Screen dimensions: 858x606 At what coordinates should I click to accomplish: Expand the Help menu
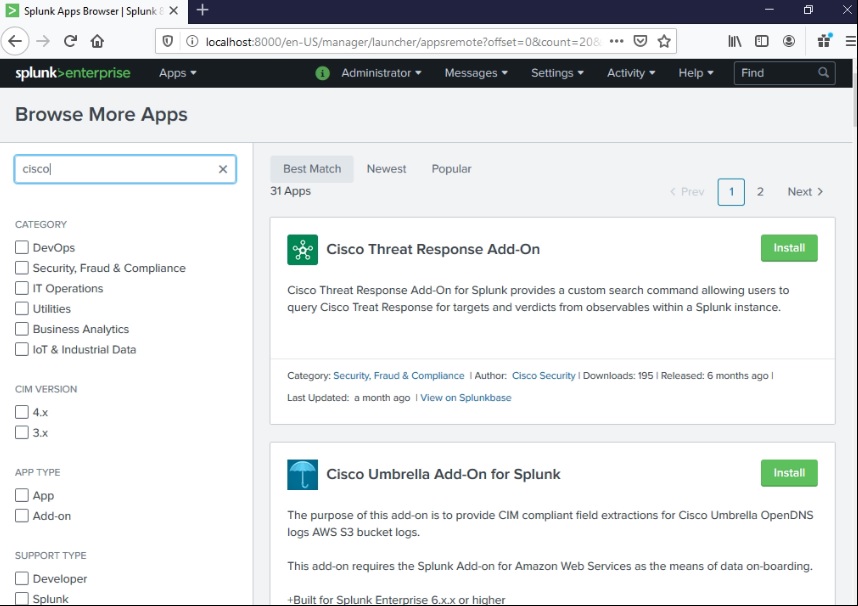coord(695,73)
